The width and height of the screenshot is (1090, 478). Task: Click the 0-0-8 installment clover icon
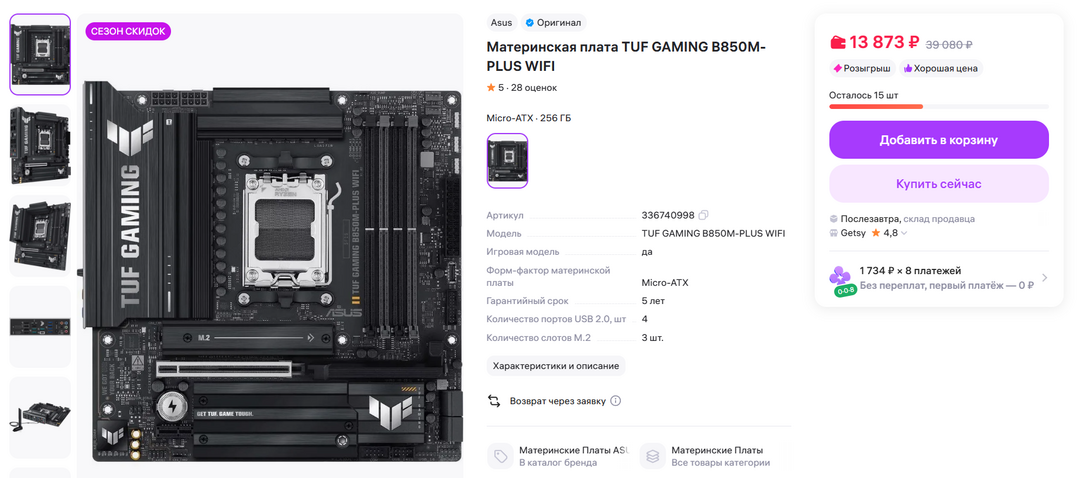pos(841,281)
